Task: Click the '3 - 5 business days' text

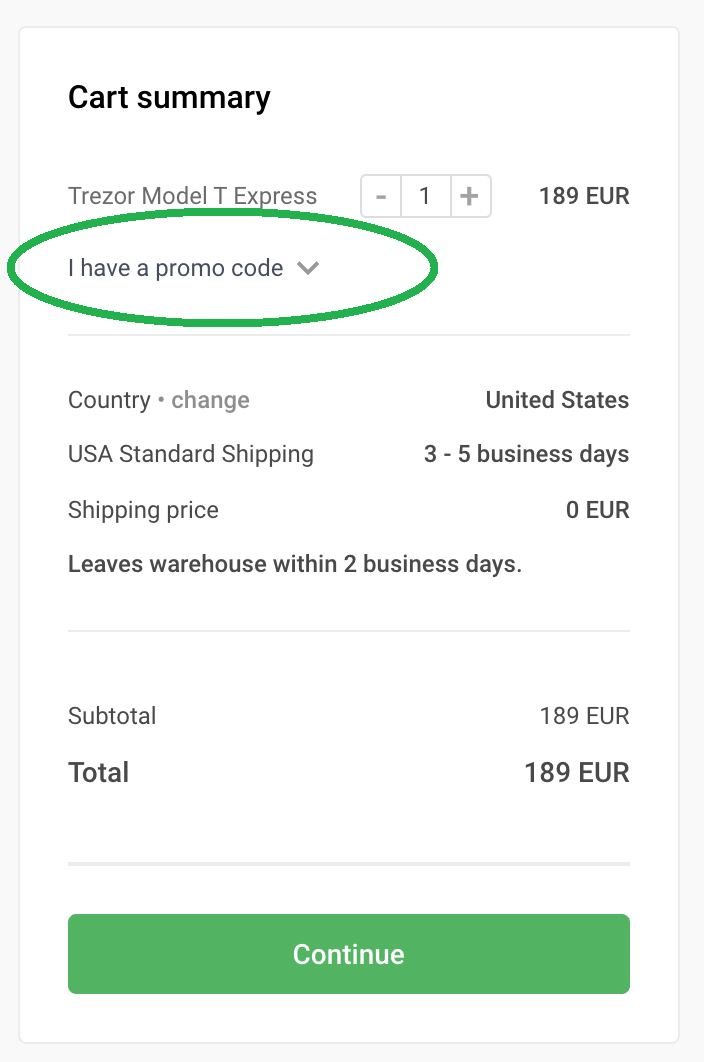Action: click(x=526, y=454)
